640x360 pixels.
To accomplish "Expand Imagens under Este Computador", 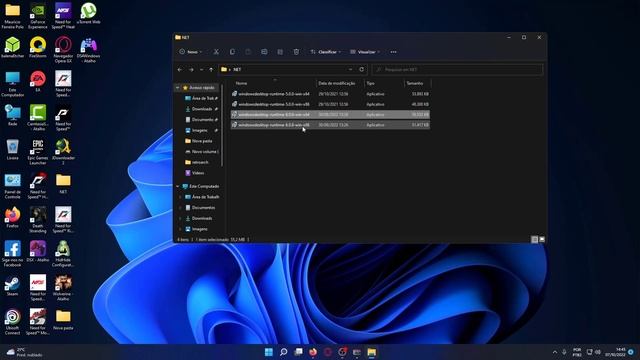I will (x=180, y=229).
